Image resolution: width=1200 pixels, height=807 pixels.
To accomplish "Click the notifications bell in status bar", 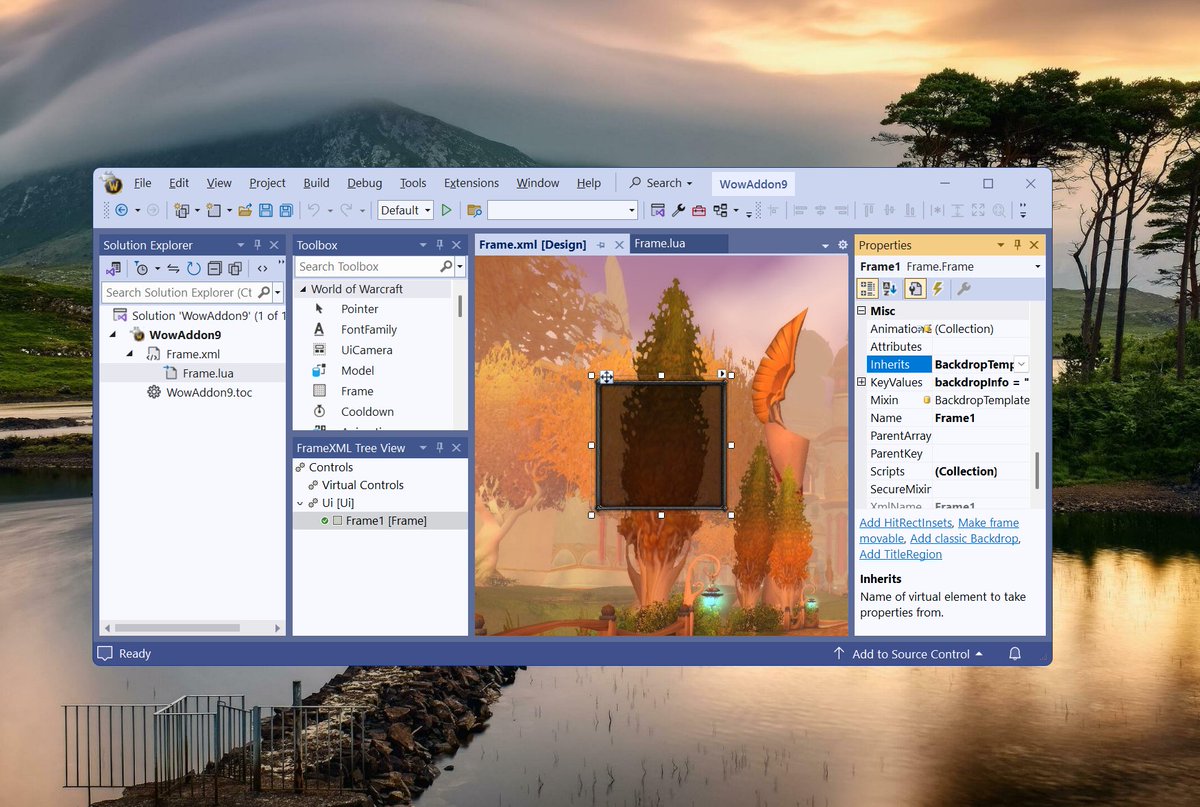I will tap(1015, 654).
